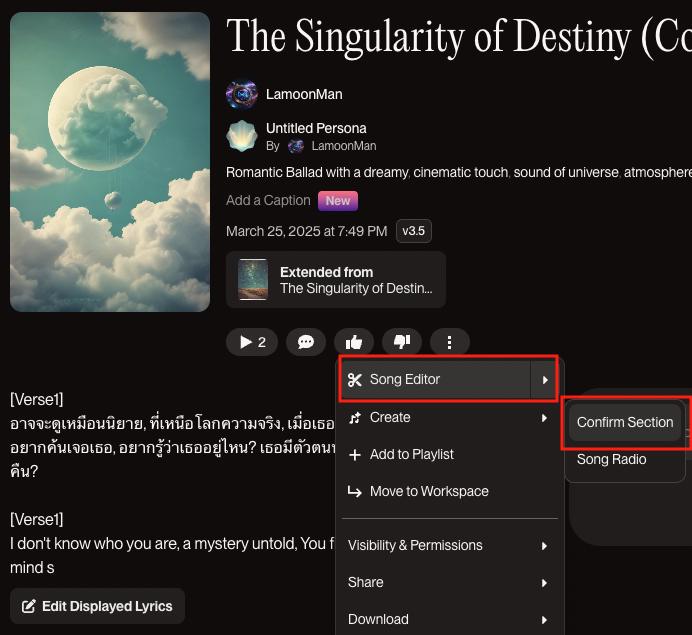Viewport: 692px width, 635px height.
Task: Click the arrow icon beside Move to Workspace
Action: point(355,491)
